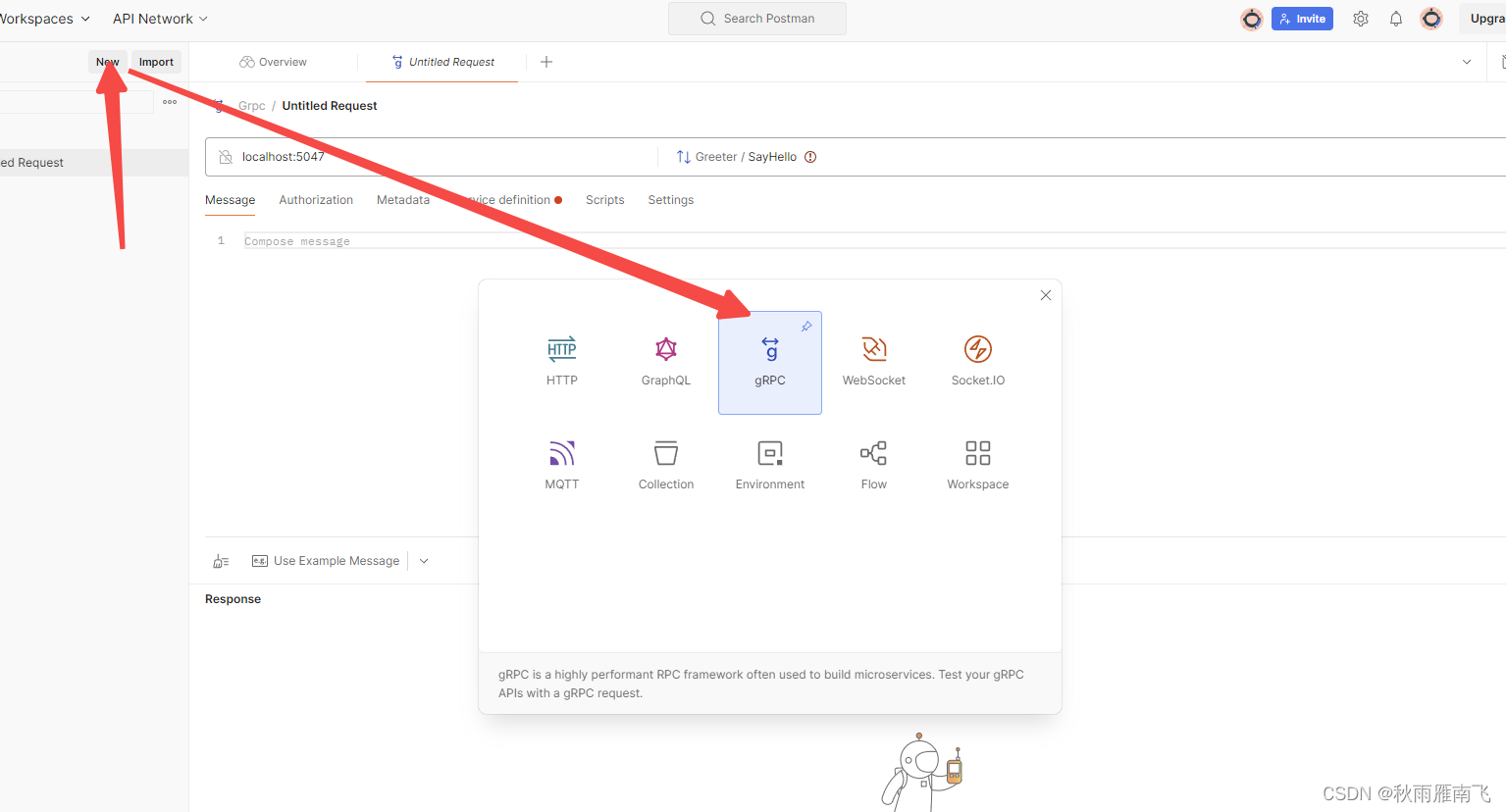Click the method info warning icon
The height and width of the screenshot is (812, 1506).
[x=810, y=157]
